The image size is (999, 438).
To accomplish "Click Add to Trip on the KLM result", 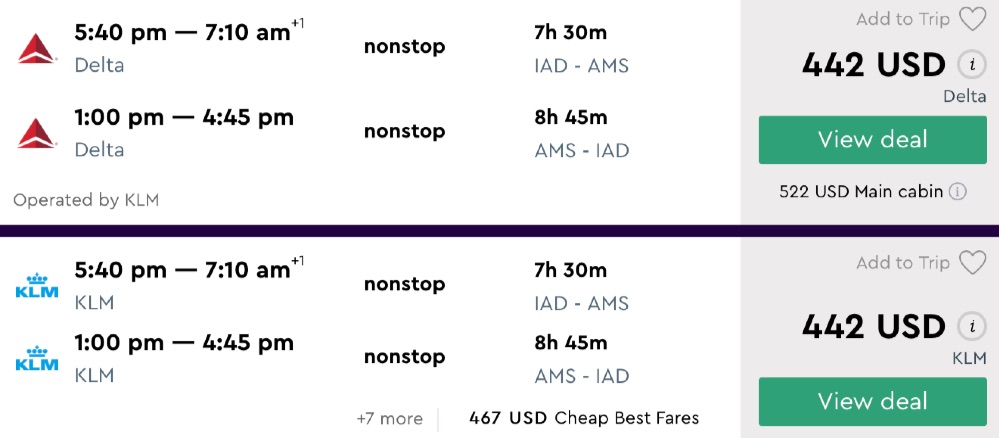I will (903, 262).
